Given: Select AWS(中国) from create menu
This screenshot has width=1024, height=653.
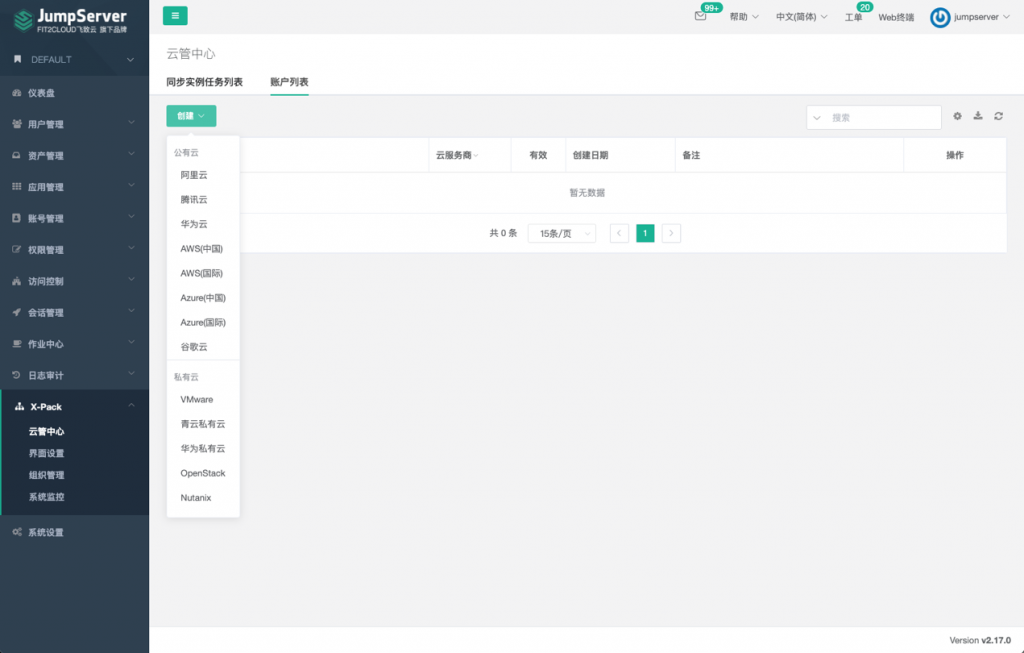Looking at the screenshot, I should [203, 249].
